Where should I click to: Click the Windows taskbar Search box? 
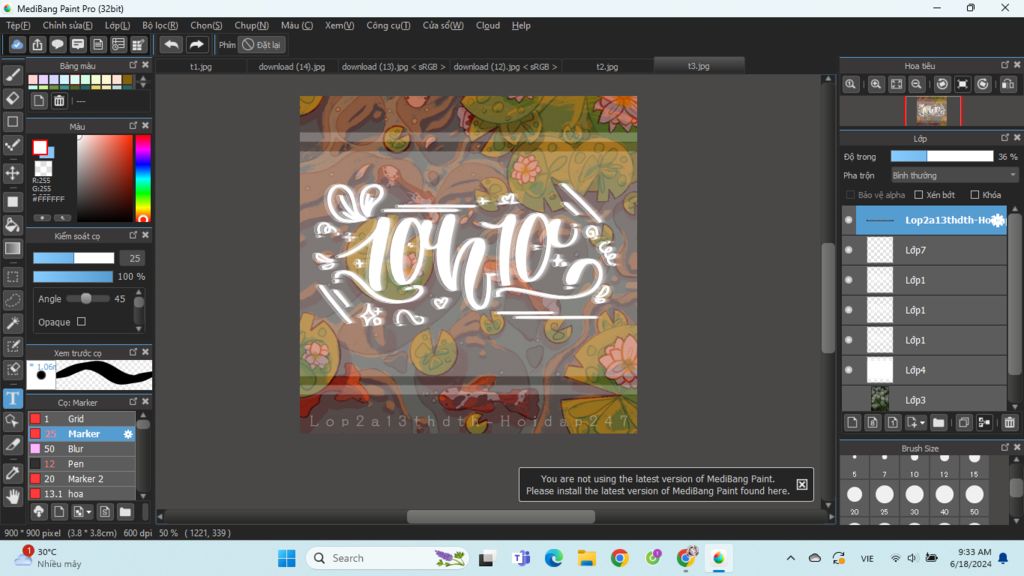(x=387, y=558)
